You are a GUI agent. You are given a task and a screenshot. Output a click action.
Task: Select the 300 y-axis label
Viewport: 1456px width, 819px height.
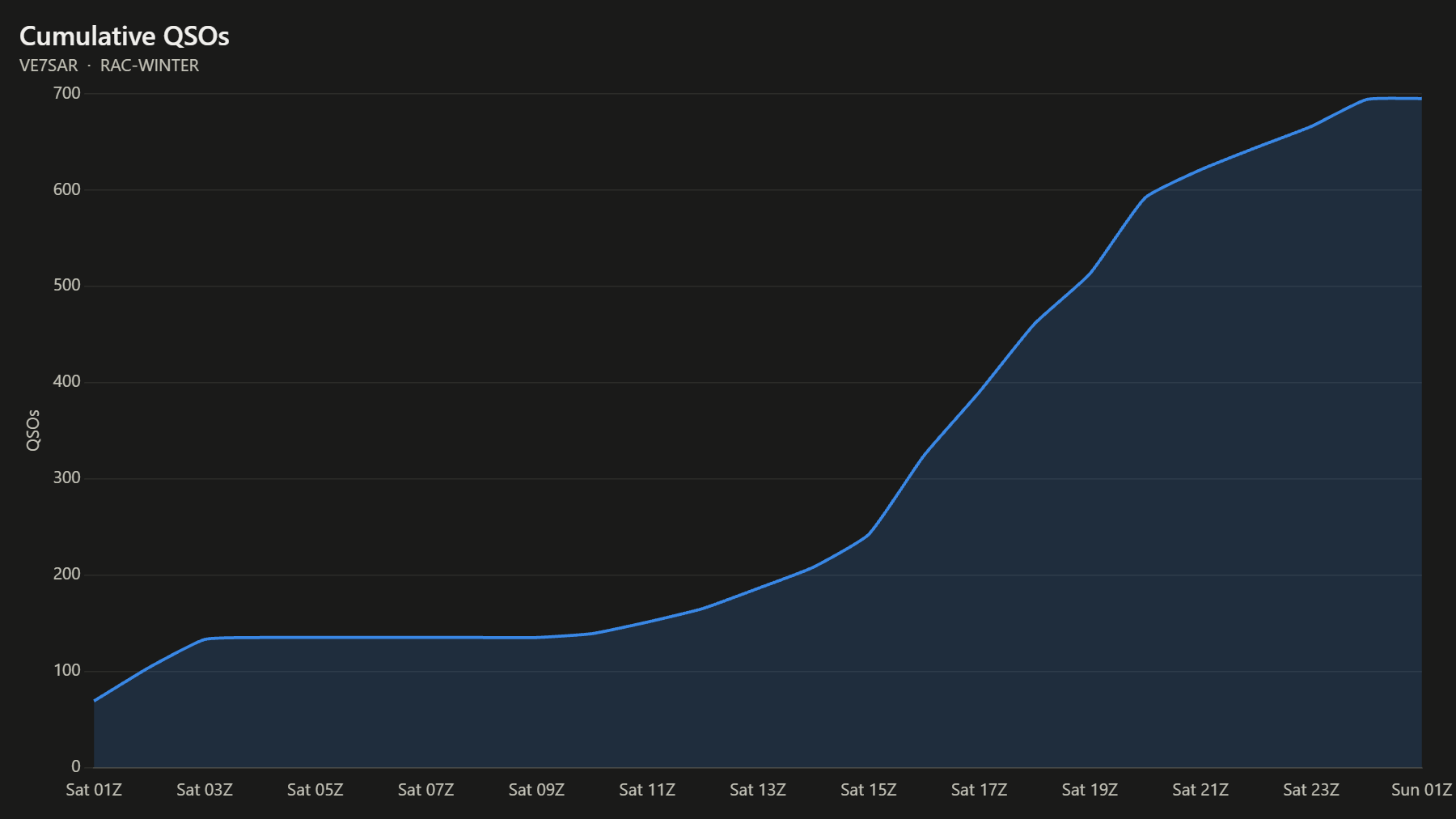click(x=67, y=478)
